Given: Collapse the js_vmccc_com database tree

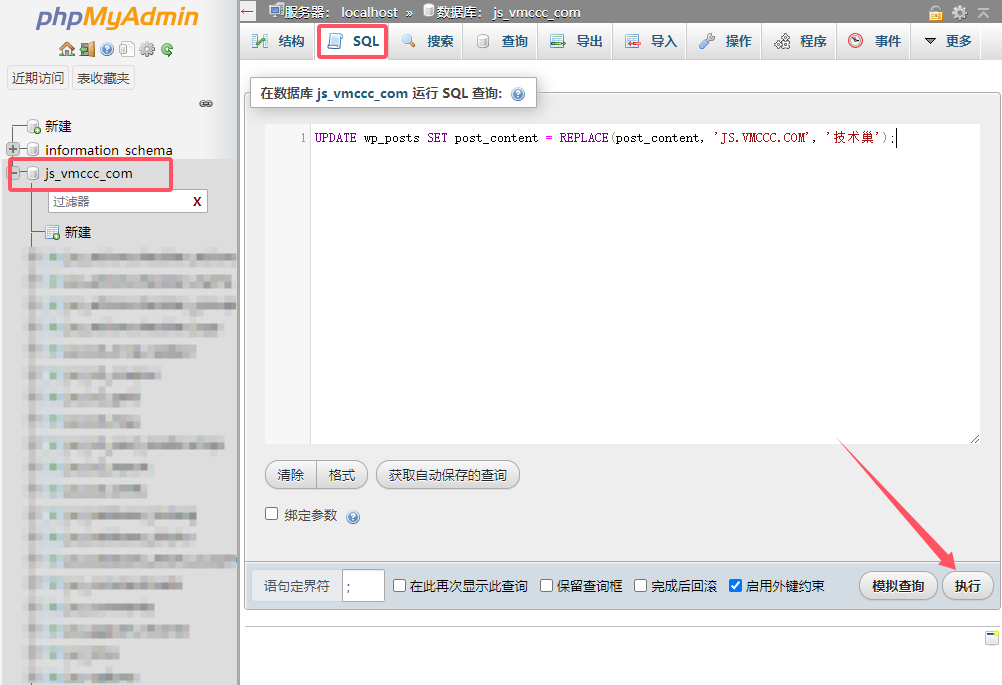Looking at the screenshot, I should point(14,174).
